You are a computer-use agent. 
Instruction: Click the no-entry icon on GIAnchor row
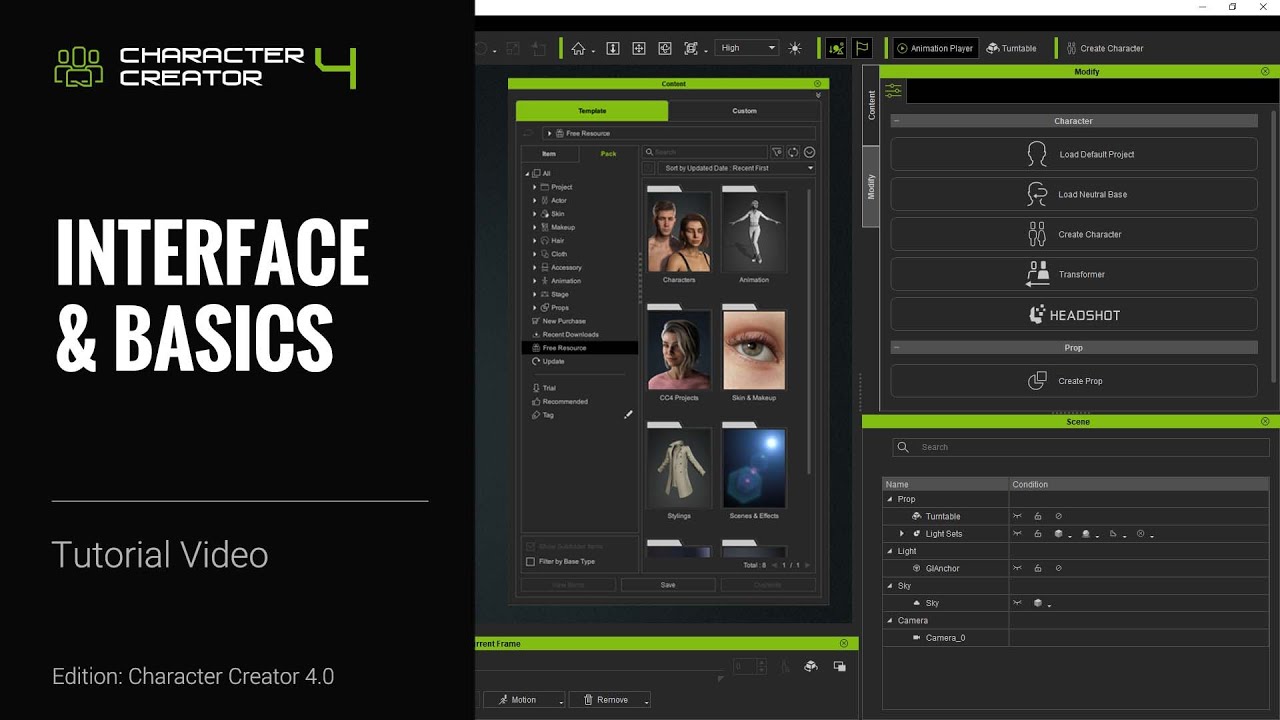click(1058, 568)
